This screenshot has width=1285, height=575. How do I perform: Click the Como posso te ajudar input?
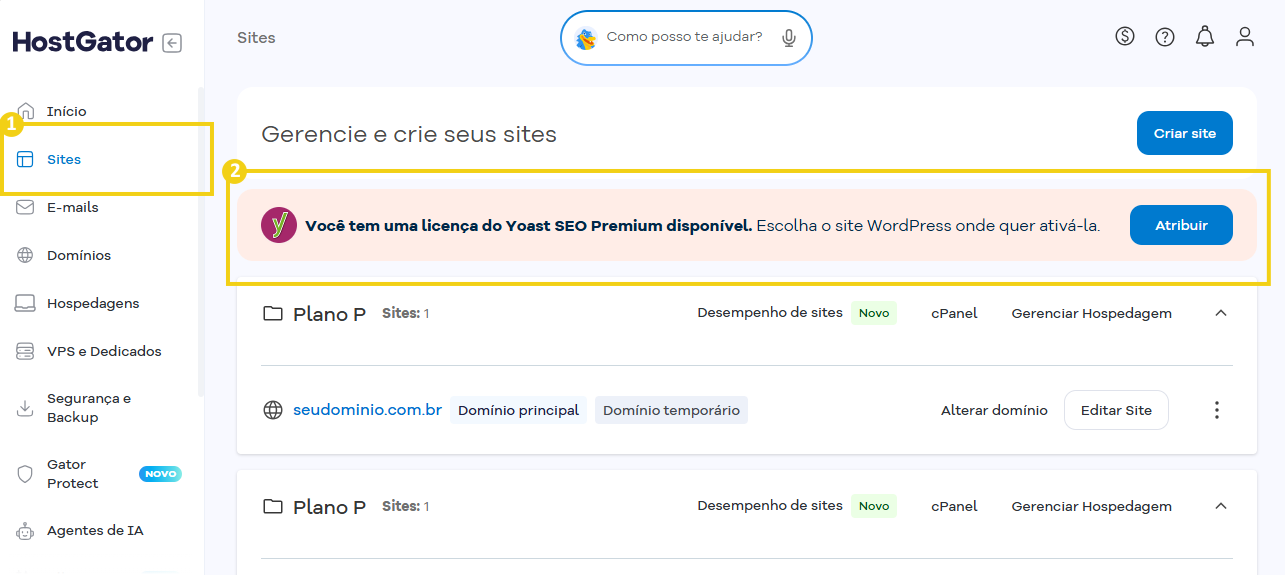coord(684,37)
